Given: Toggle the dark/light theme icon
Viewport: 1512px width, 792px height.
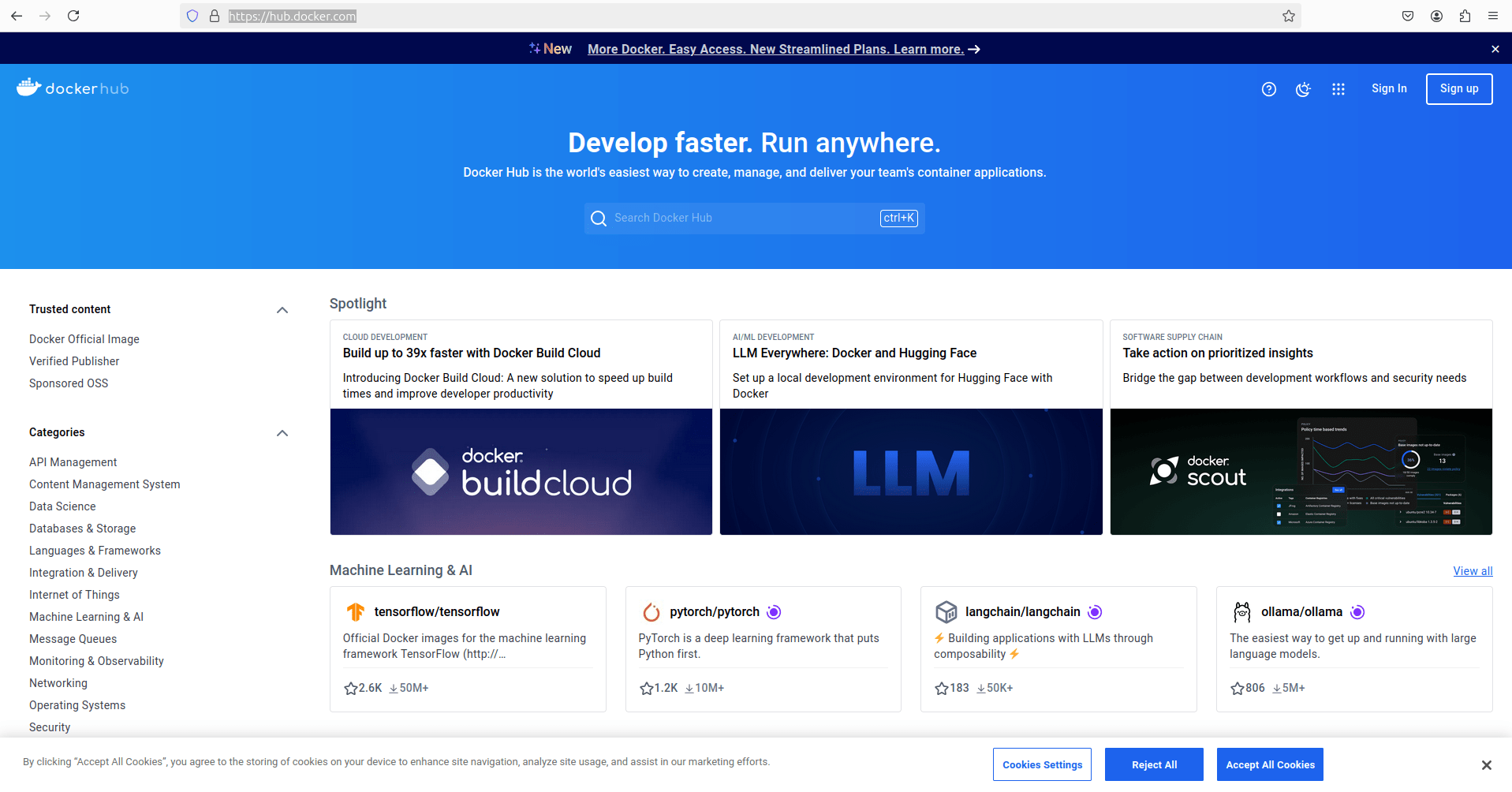Looking at the screenshot, I should [x=1304, y=89].
